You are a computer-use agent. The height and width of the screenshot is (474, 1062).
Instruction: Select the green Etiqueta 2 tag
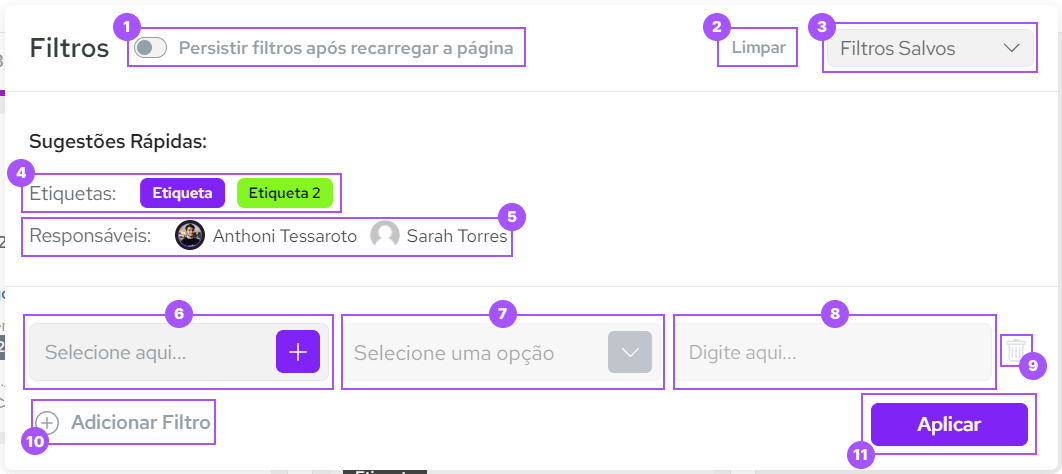284,193
